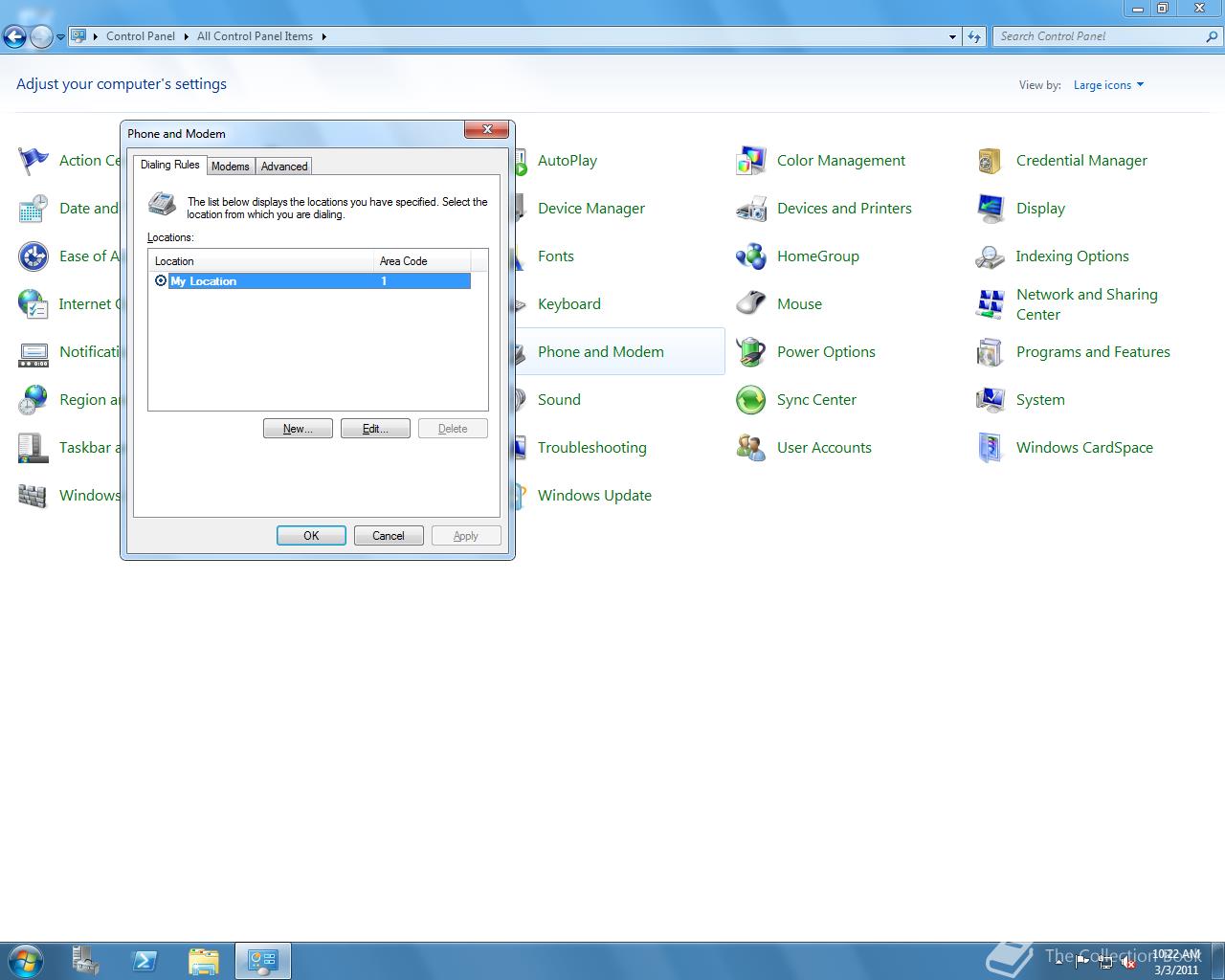Open the Date and Time calendar icon

(33, 209)
